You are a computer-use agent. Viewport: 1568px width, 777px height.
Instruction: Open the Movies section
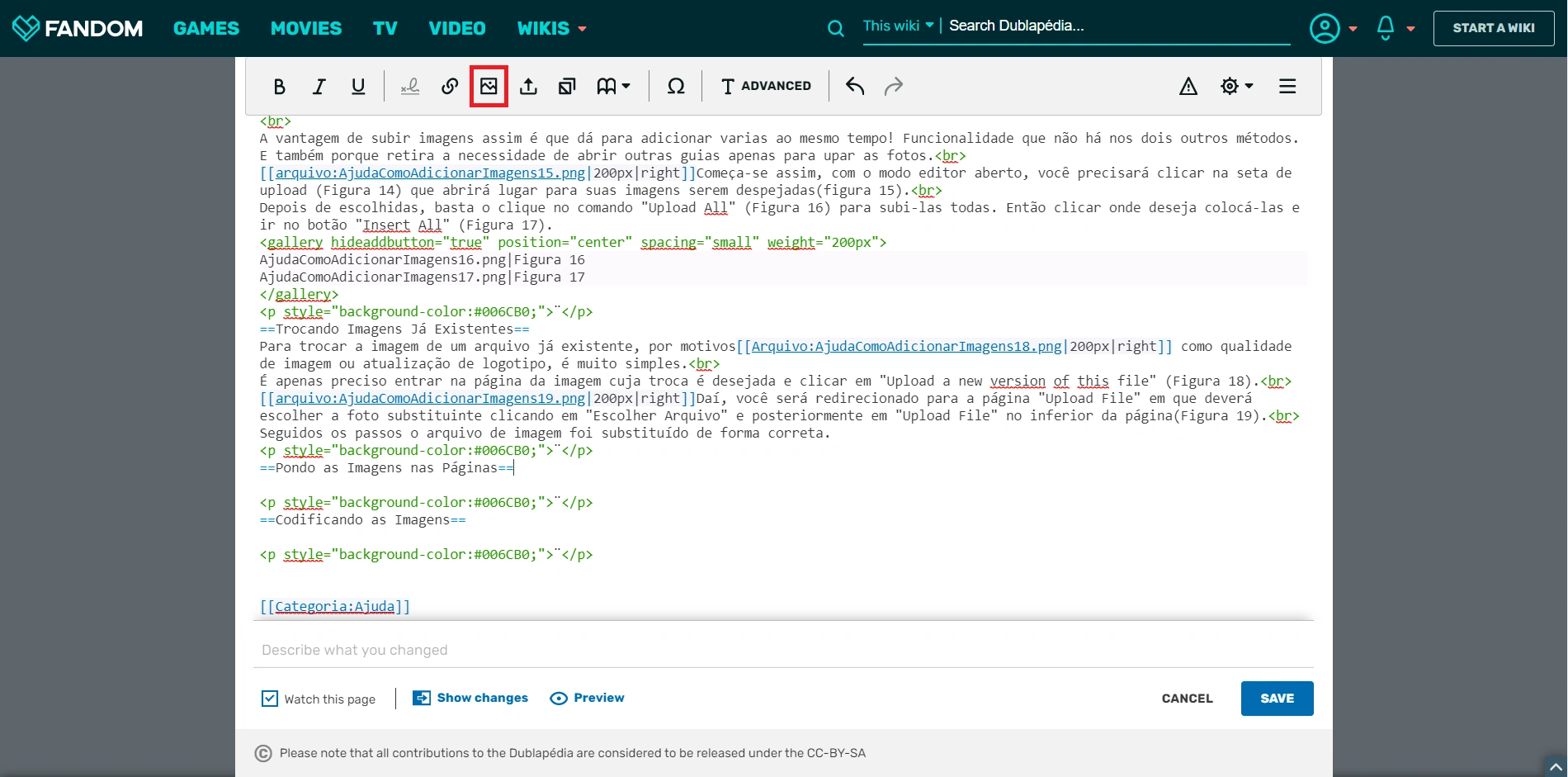[306, 28]
